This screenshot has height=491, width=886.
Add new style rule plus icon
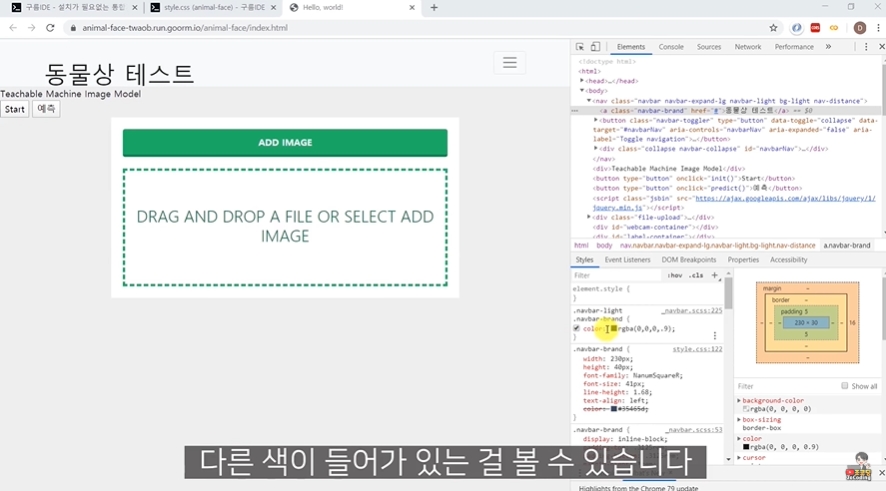coord(714,275)
